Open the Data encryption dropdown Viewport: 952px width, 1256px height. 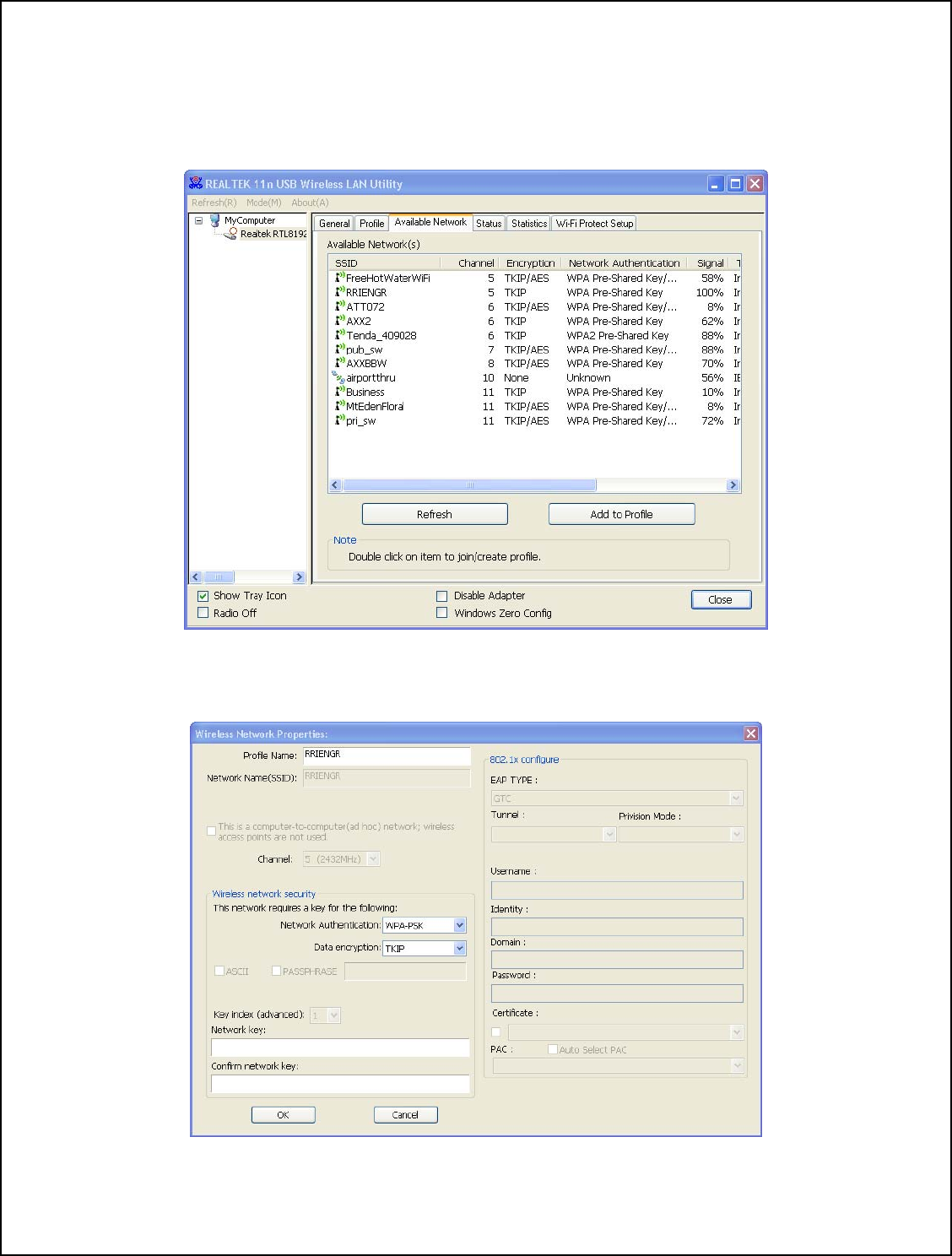pyautogui.click(x=460, y=948)
